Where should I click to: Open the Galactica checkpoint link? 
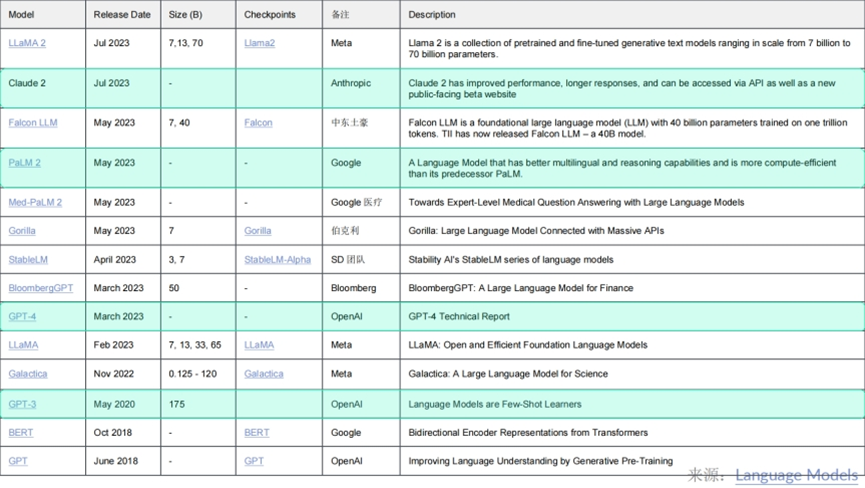pyautogui.click(x=264, y=374)
